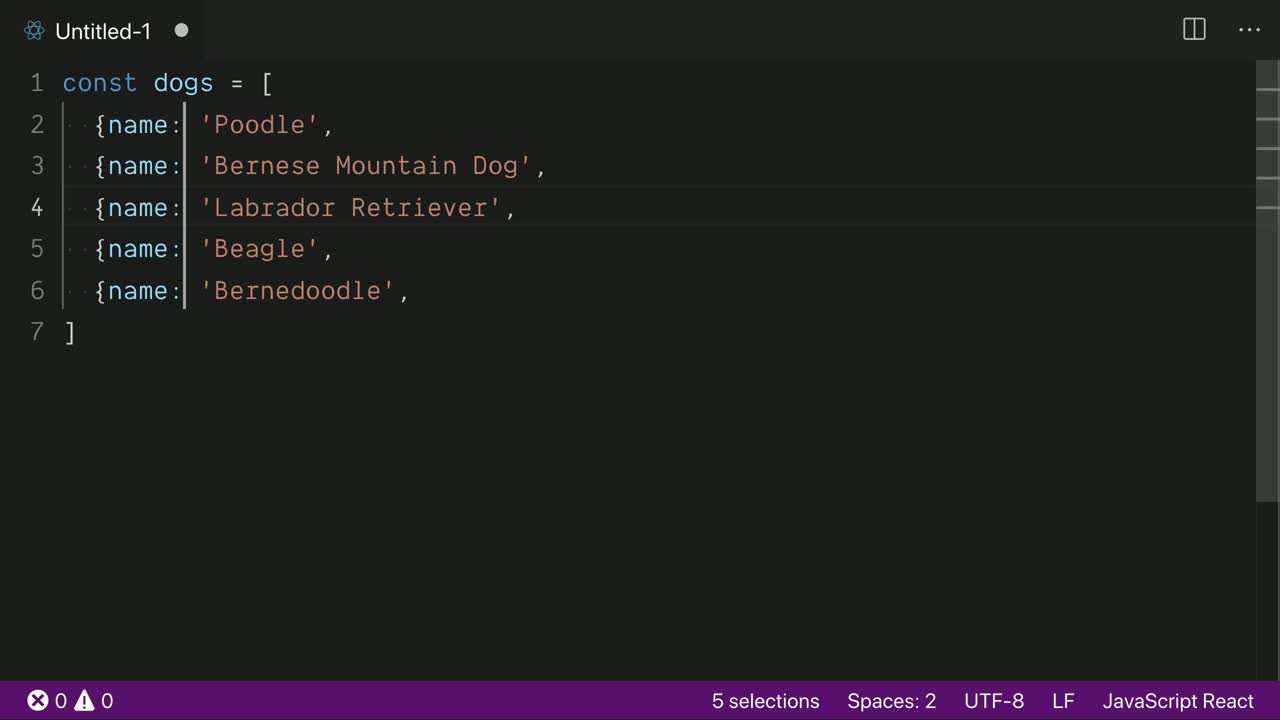Open indentation settings via Spaces: 2
This screenshot has height=720, width=1280.
[891, 700]
